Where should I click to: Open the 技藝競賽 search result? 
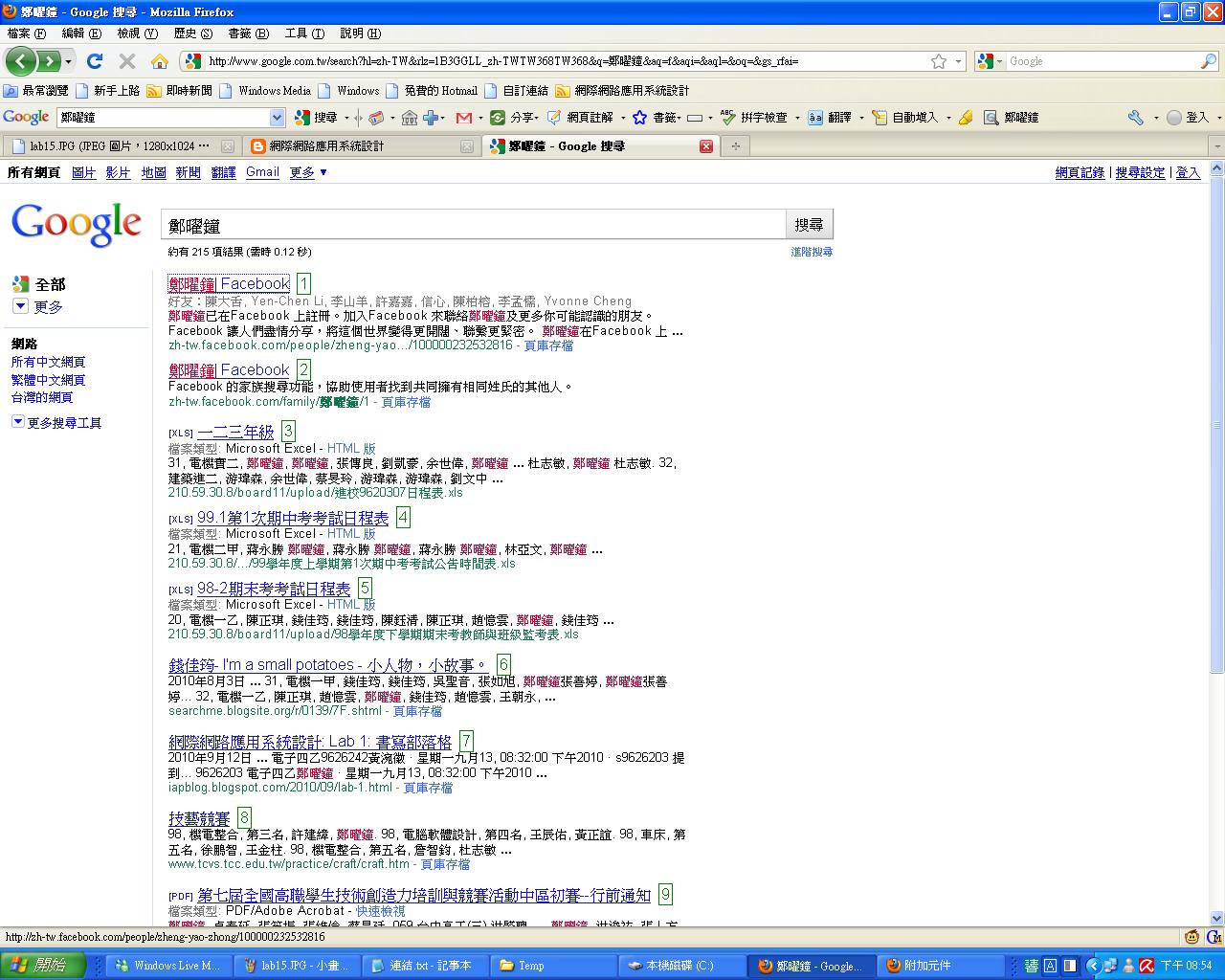[199, 819]
